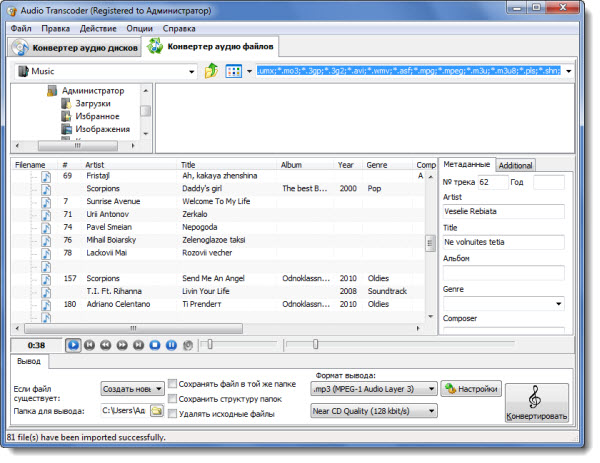
Task: Click the Artist metadata text field
Action: tap(503, 212)
